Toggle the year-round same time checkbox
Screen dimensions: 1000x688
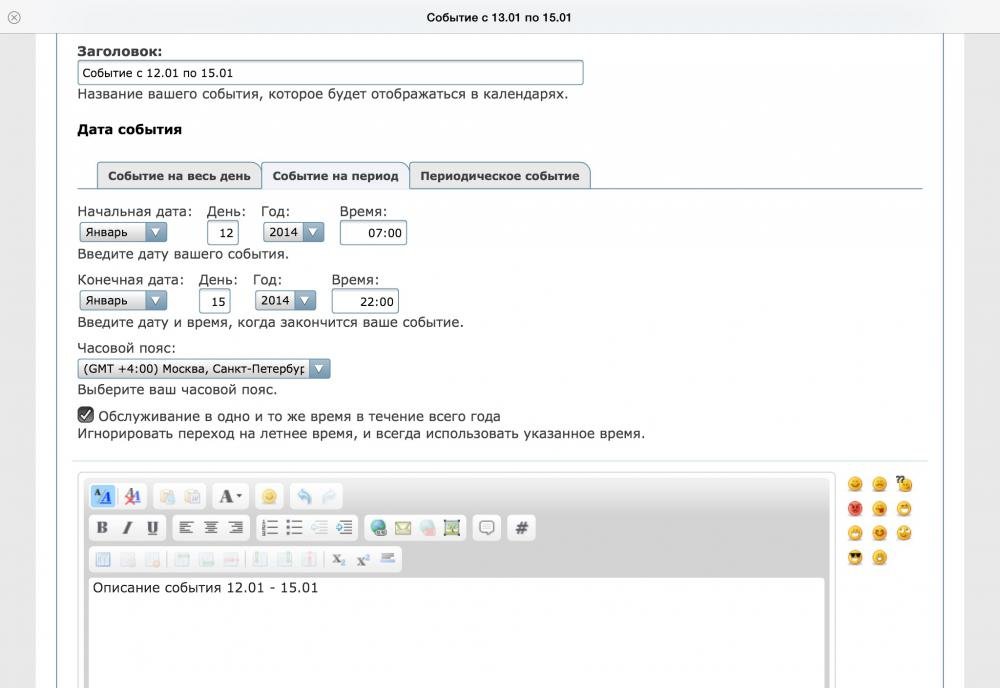pos(86,415)
